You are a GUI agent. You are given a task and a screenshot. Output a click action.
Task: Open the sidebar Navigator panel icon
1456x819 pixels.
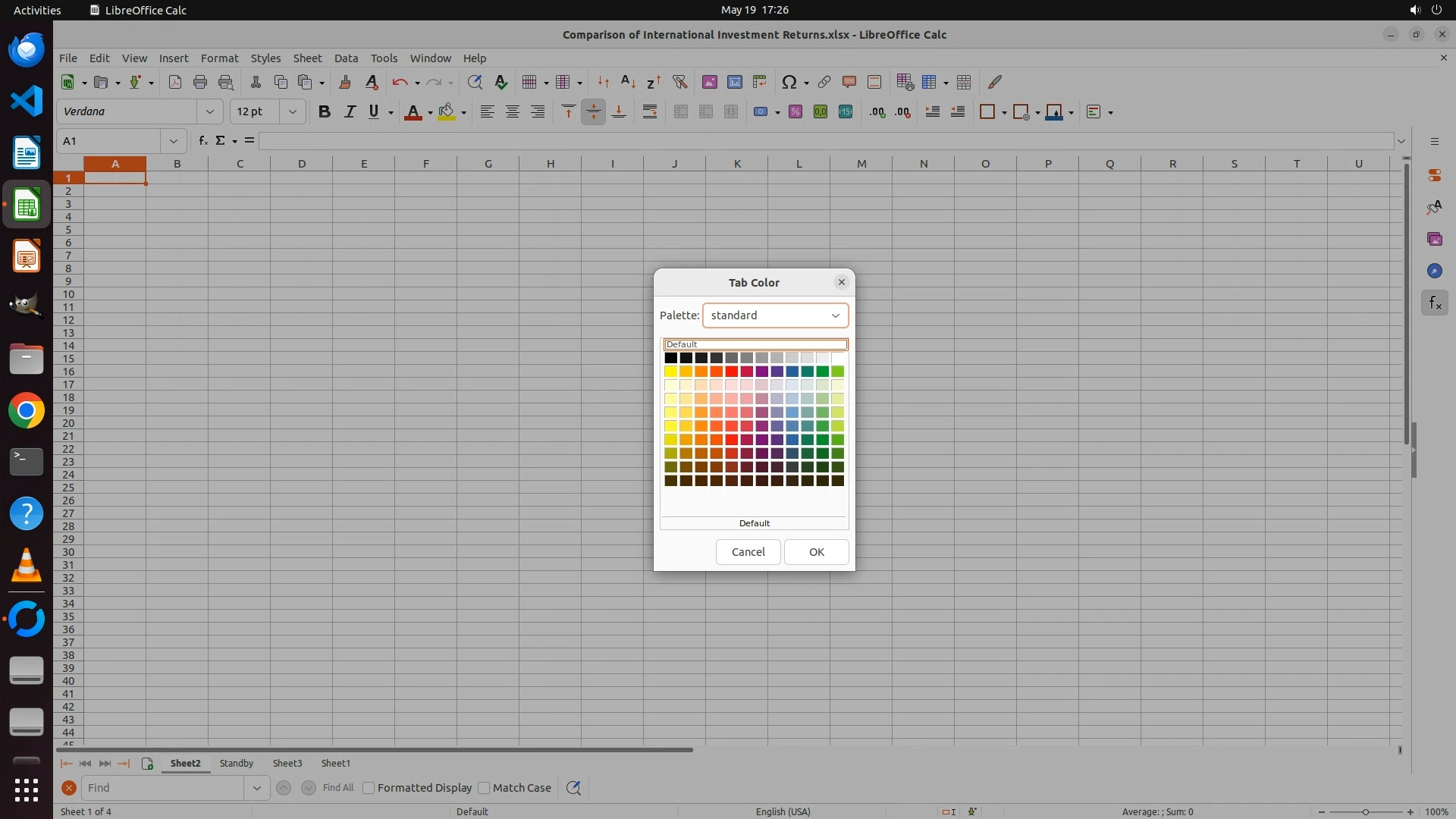tap(1434, 271)
